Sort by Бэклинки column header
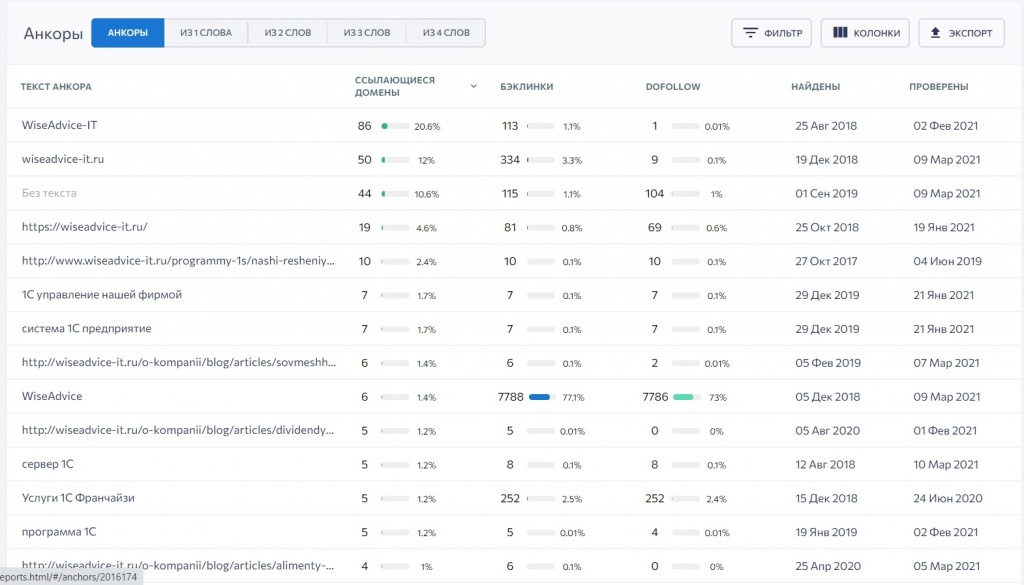 (x=526, y=87)
